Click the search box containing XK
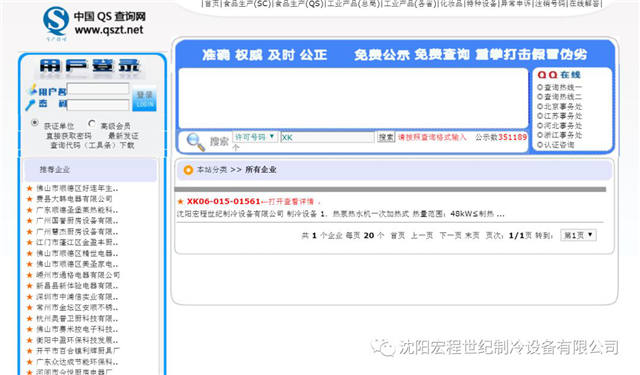Viewport: 640px width, 375px height. [327, 138]
